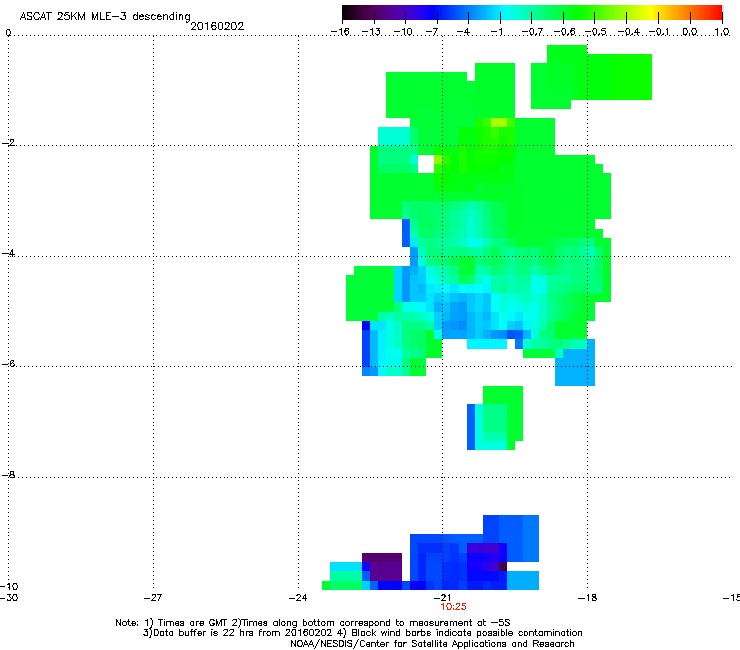Select the -0.5 colorbar tick label

coord(596,32)
